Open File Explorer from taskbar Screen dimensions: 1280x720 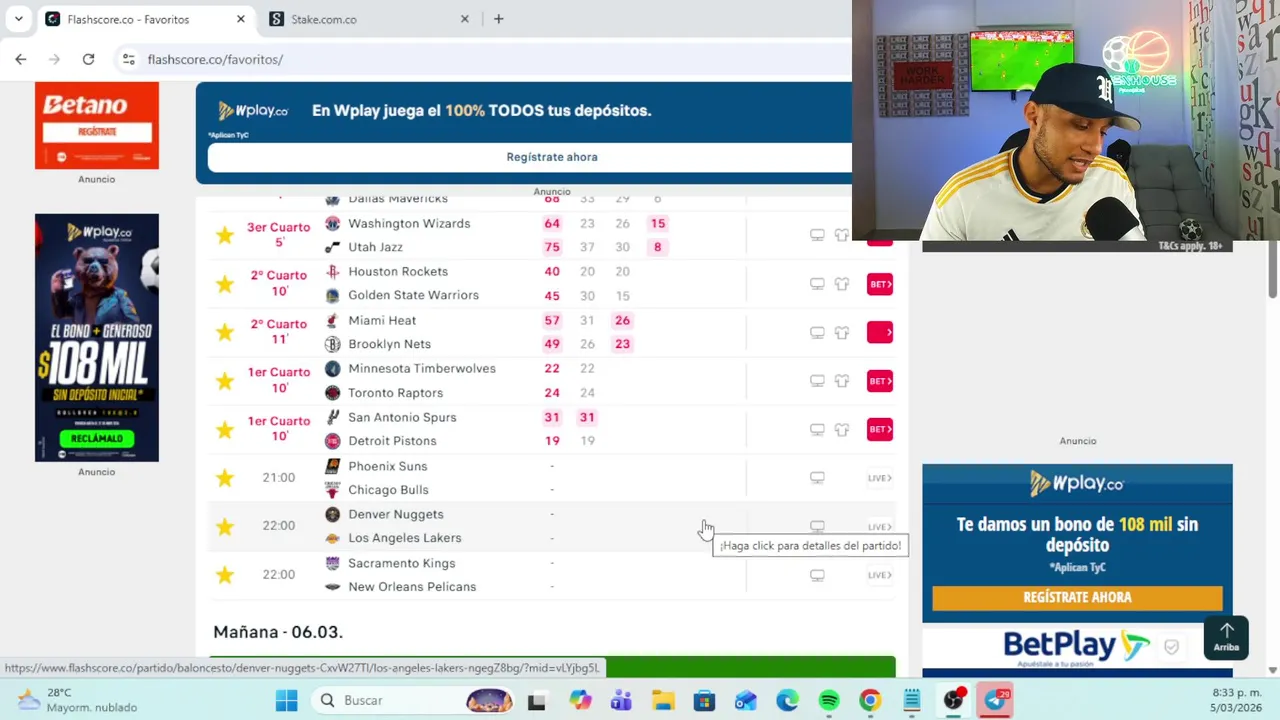click(662, 700)
